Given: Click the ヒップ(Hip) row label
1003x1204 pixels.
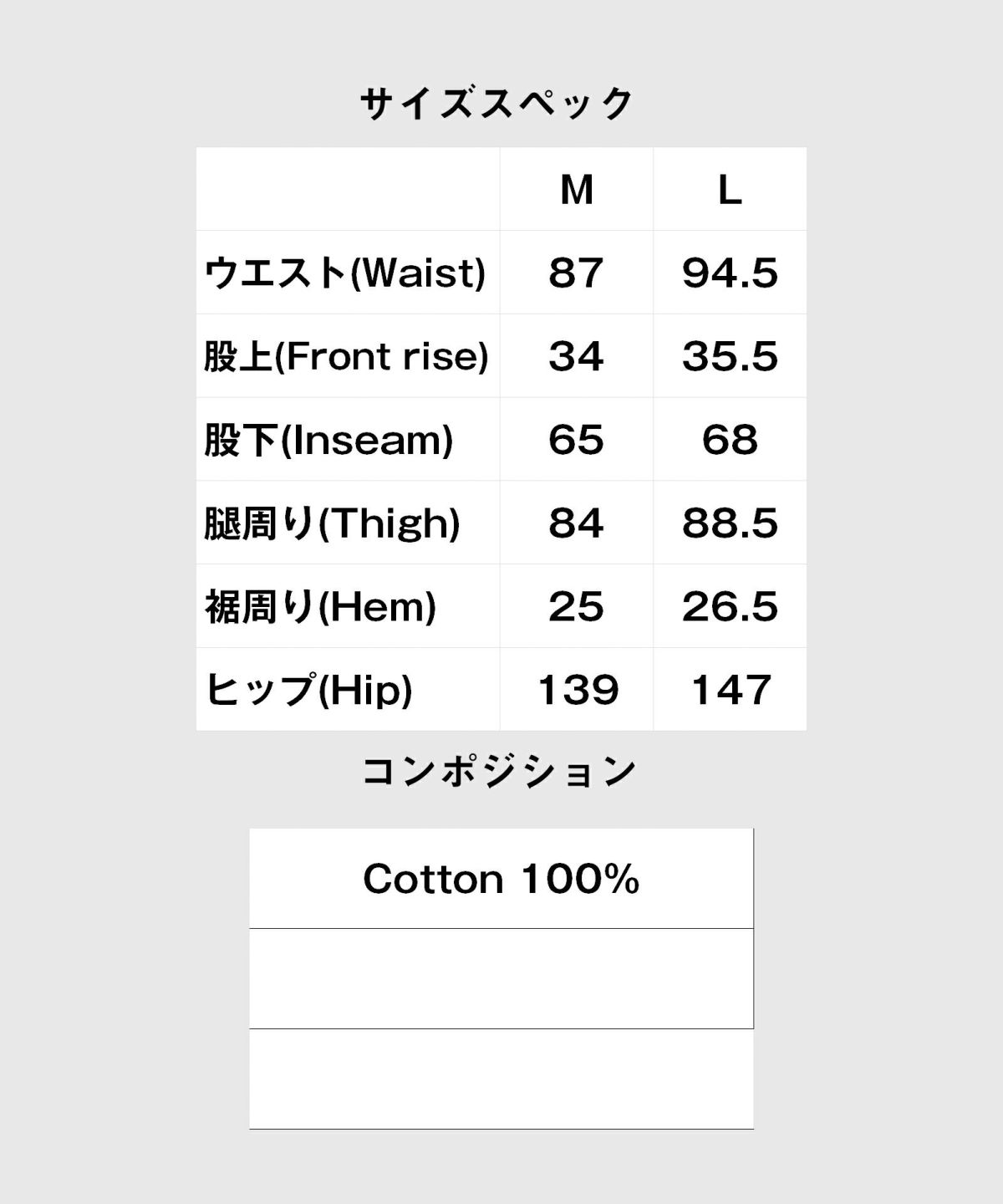Looking at the screenshot, I should (x=308, y=691).
